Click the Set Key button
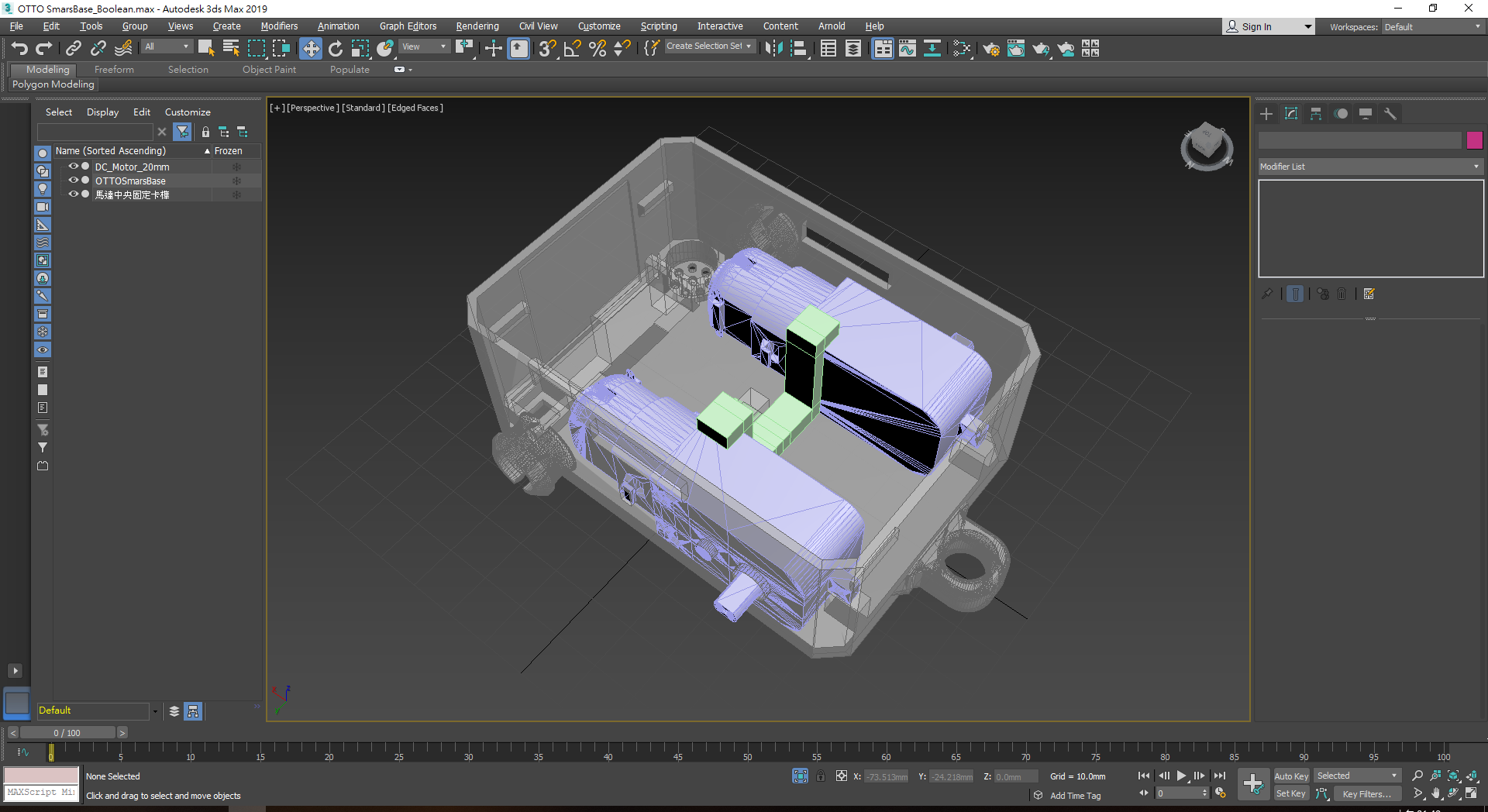 1291,793
